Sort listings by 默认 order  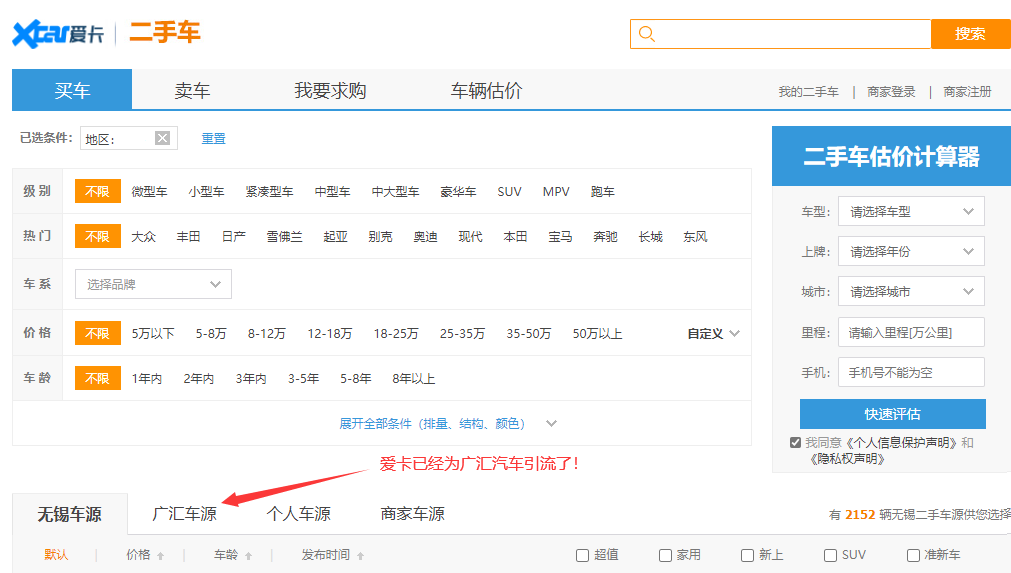click(x=56, y=554)
